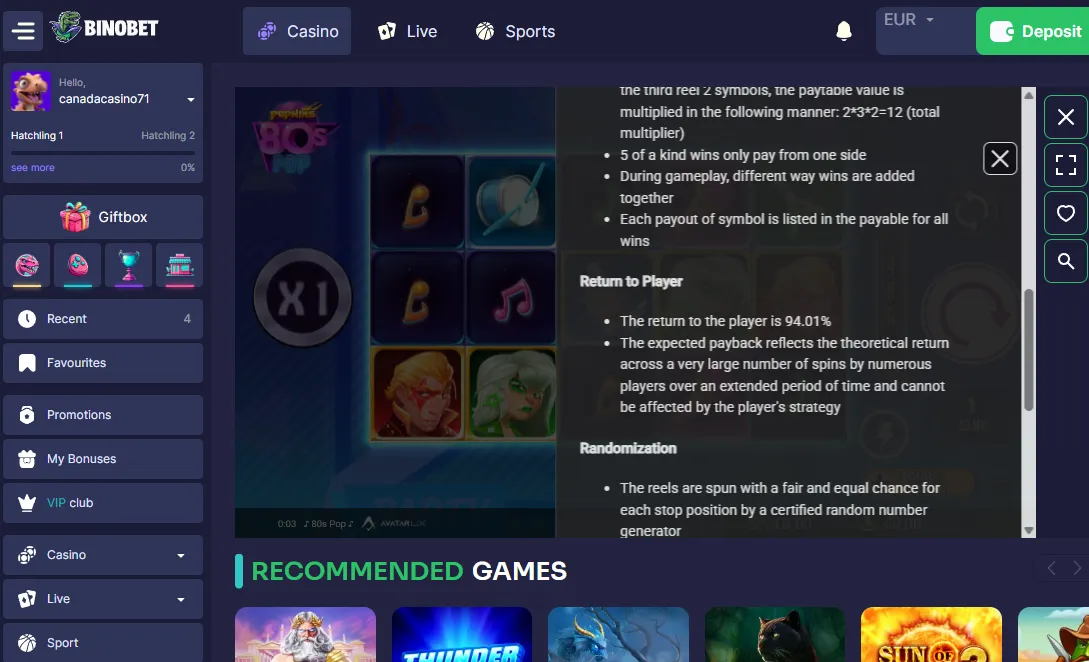Switch to the Sports top tab
Screen dimensions: 1089x662
(x=515, y=31)
